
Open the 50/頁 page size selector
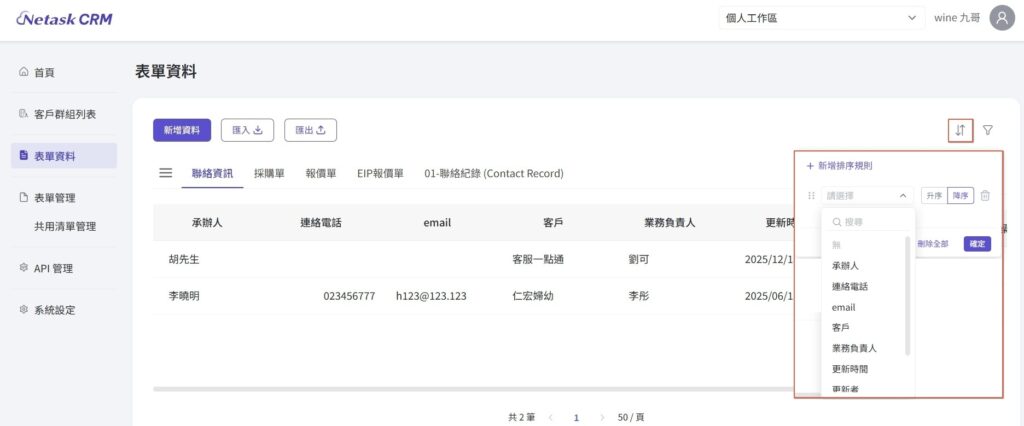(x=630, y=416)
